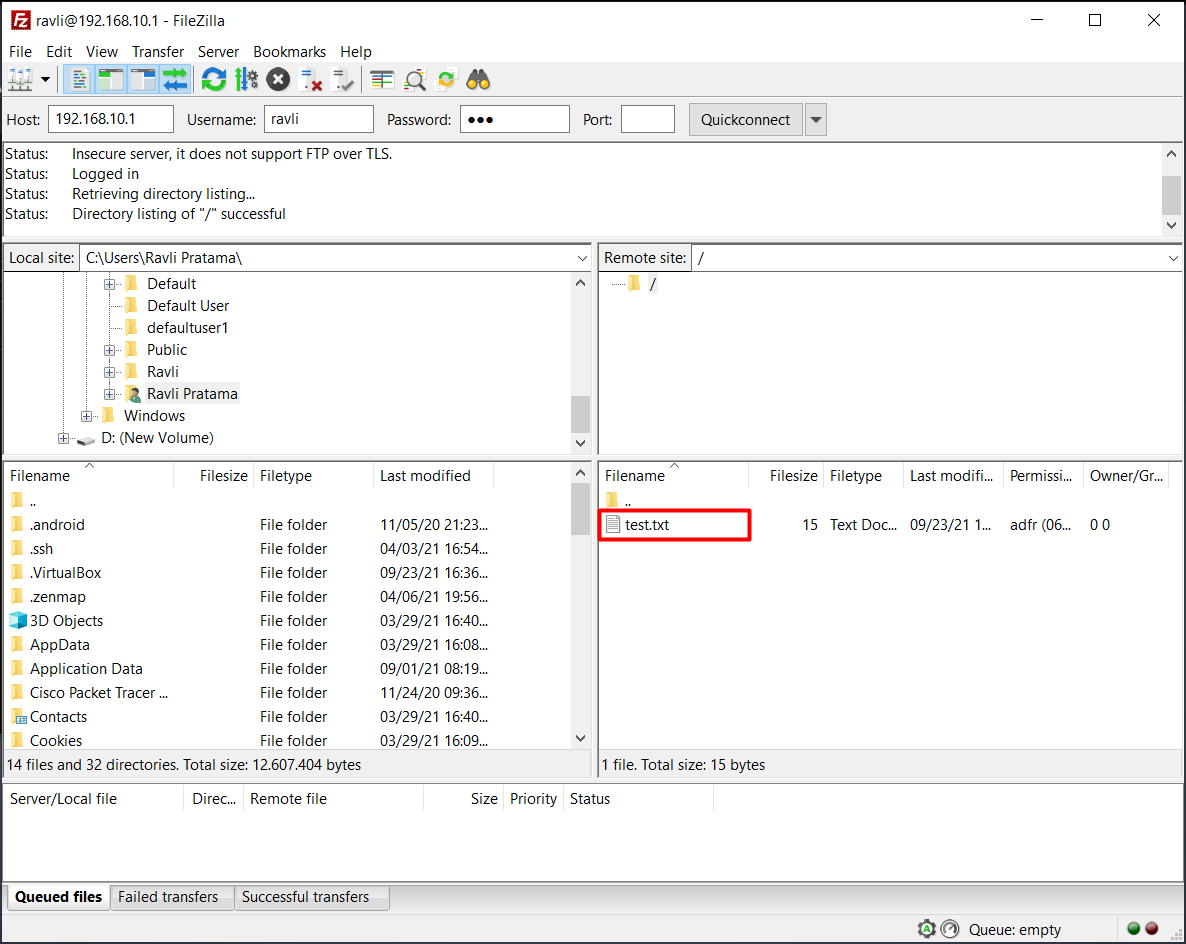Open the Site Manager icon
Screen dimensions: 1186x944
tap(19, 80)
